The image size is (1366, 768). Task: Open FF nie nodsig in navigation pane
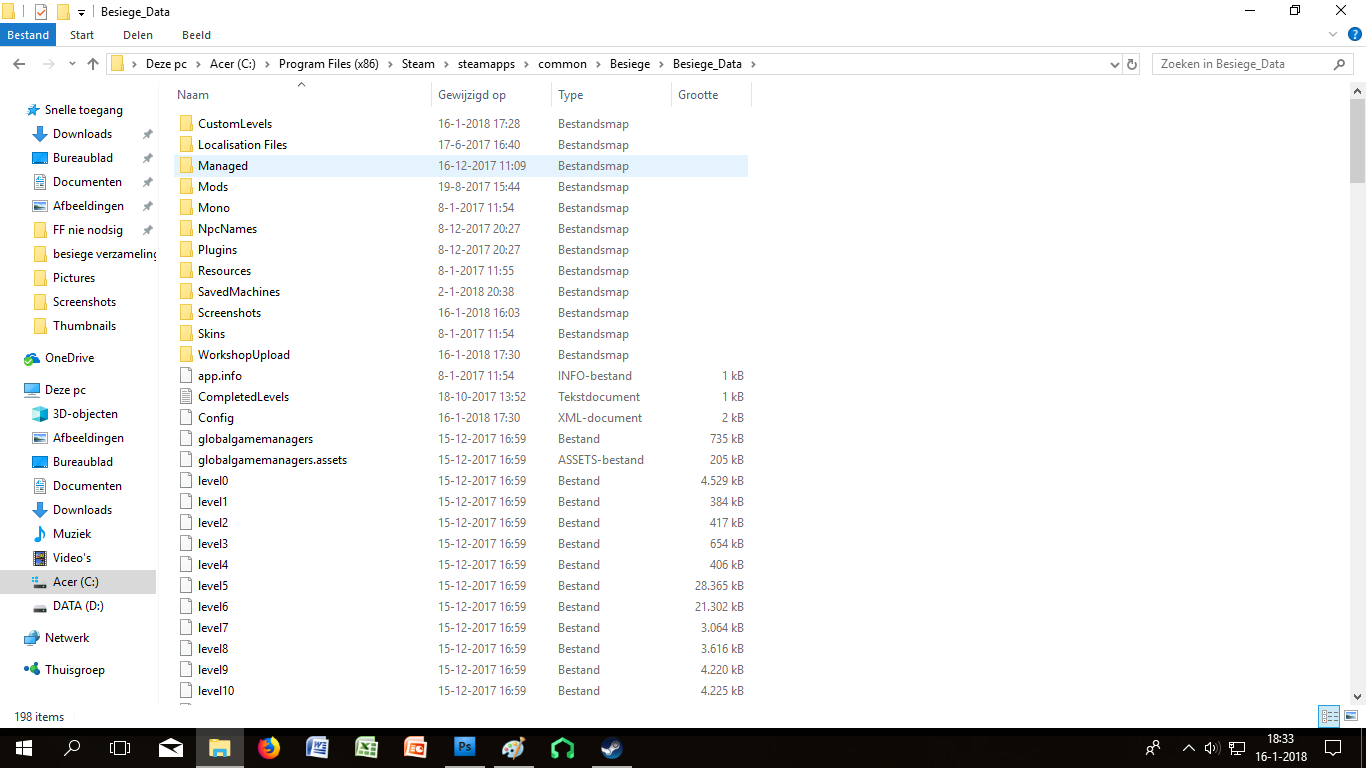point(88,230)
